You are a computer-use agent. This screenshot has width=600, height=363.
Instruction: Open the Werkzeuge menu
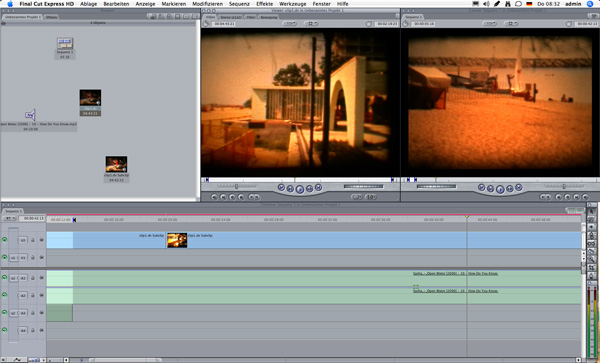pyautogui.click(x=293, y=4)
